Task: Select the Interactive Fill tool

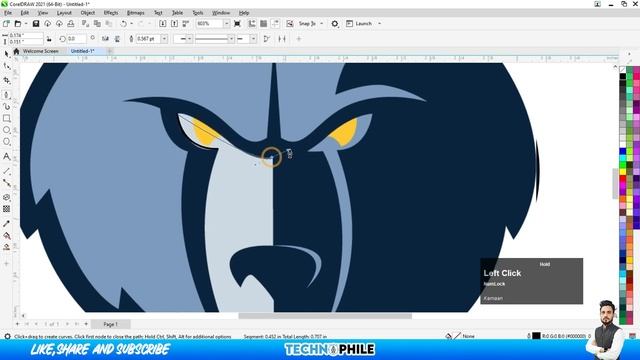Action: pyautogui.click(x=7, y=236)
